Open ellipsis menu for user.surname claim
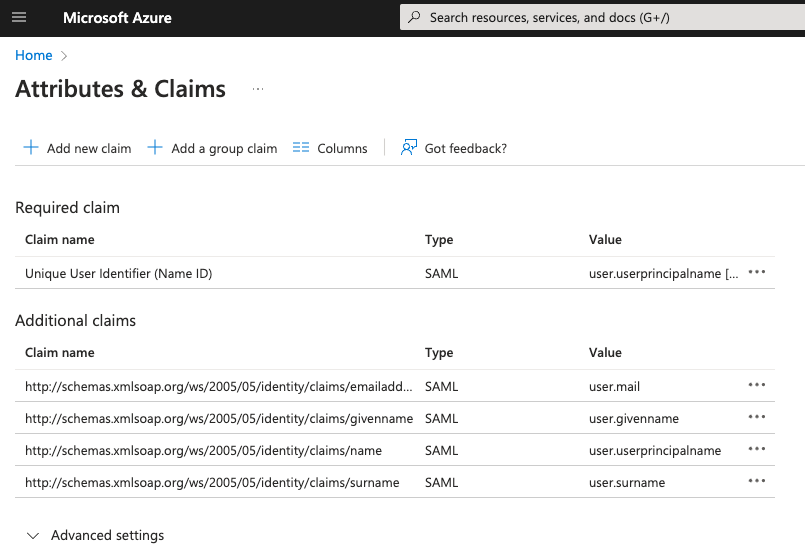The width and height of the screenshot is (805, 557). click(757, 481)
